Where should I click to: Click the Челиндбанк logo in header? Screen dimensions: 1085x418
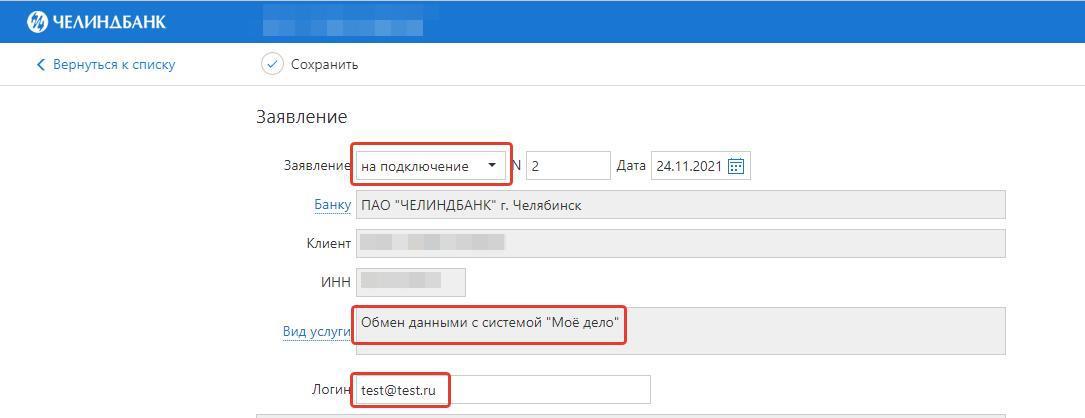96,21
